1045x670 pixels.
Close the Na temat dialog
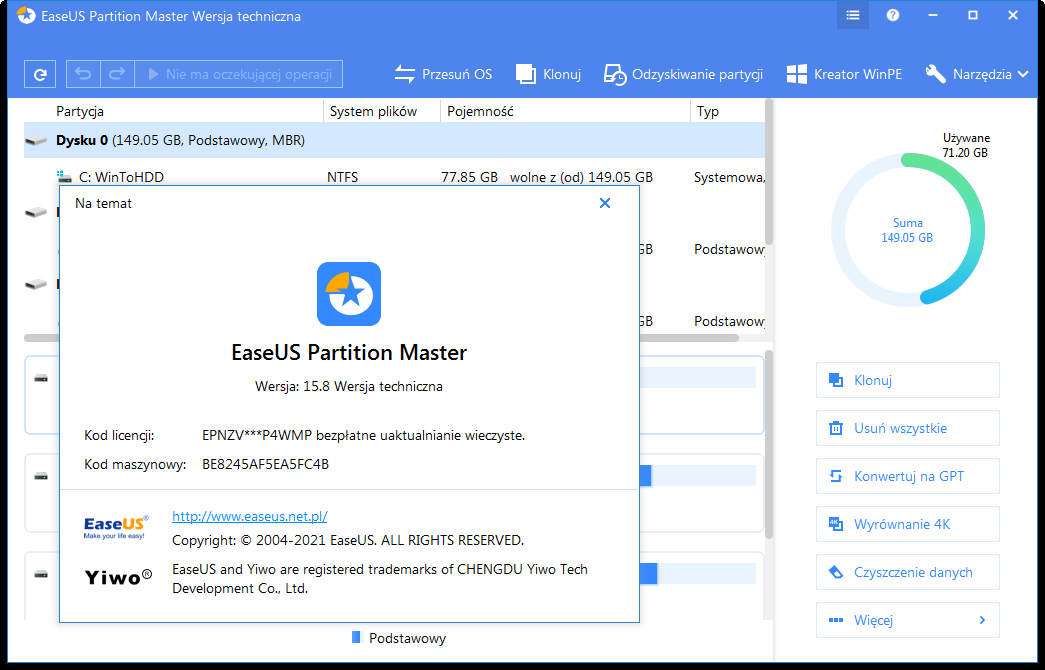(x=604, y=203)
